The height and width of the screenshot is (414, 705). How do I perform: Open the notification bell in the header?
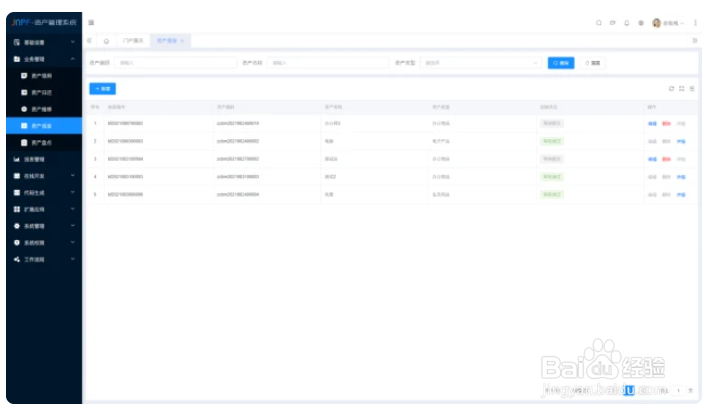(x=627, y=23)
